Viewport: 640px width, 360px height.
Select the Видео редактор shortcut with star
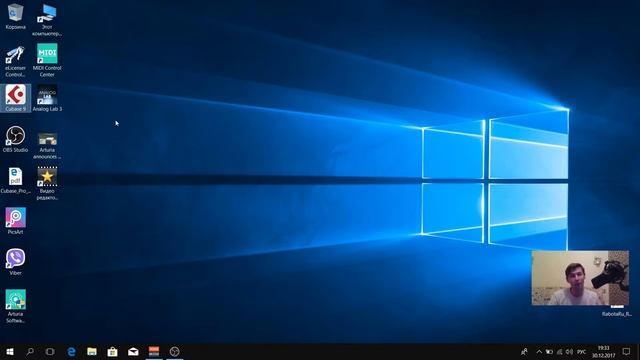(47, 183)
